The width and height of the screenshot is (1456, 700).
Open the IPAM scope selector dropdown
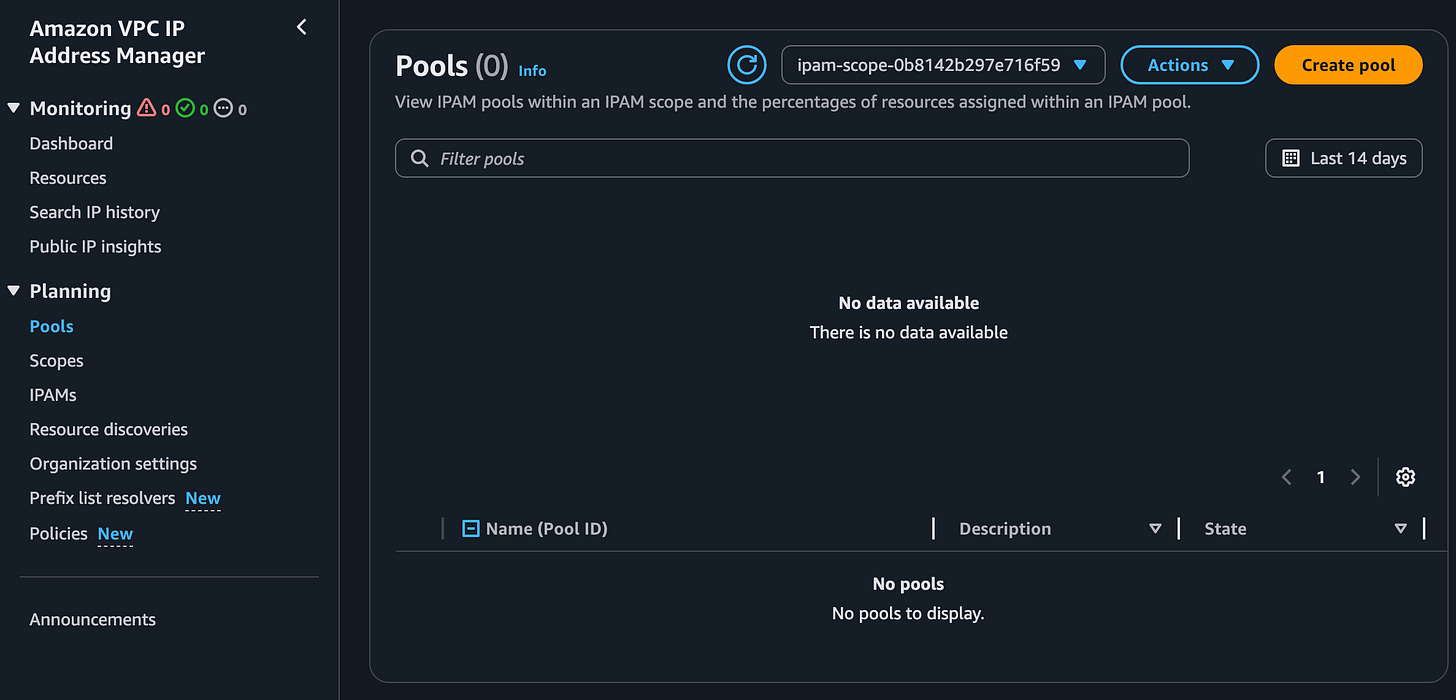pyautogui.click(x=943, y=65)
